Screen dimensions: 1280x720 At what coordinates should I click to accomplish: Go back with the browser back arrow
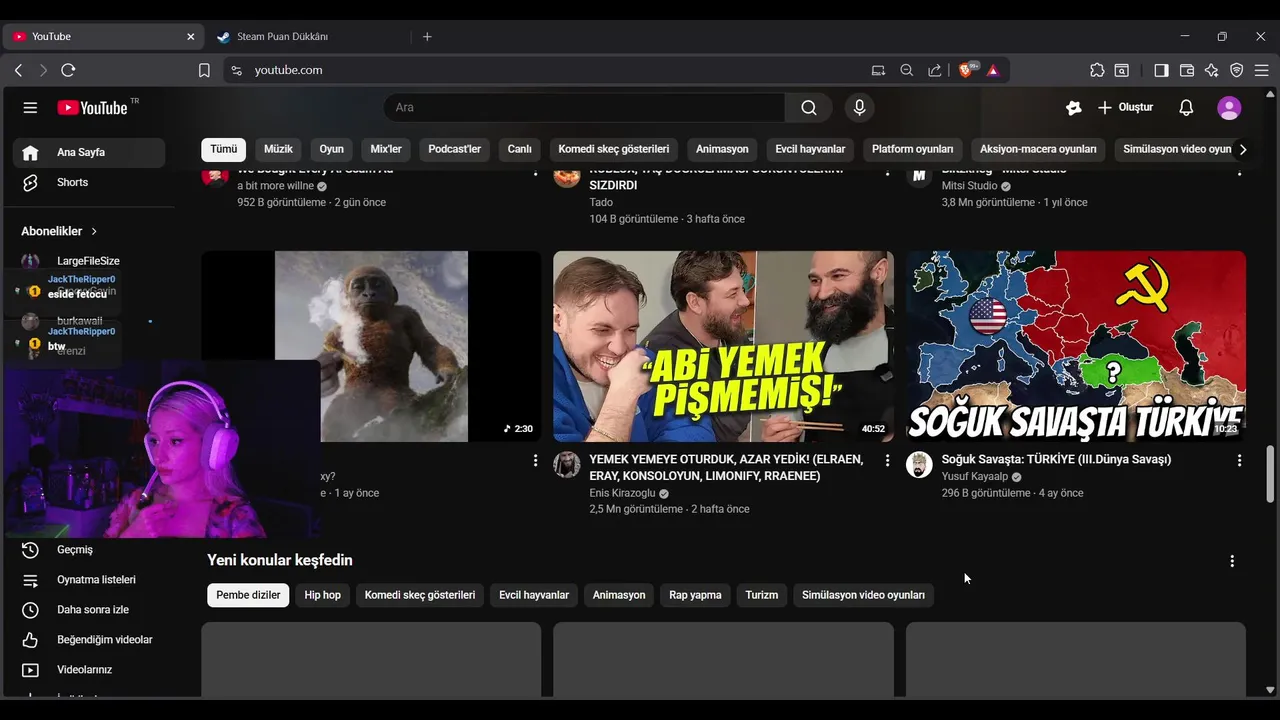click(x=18, y=70)
